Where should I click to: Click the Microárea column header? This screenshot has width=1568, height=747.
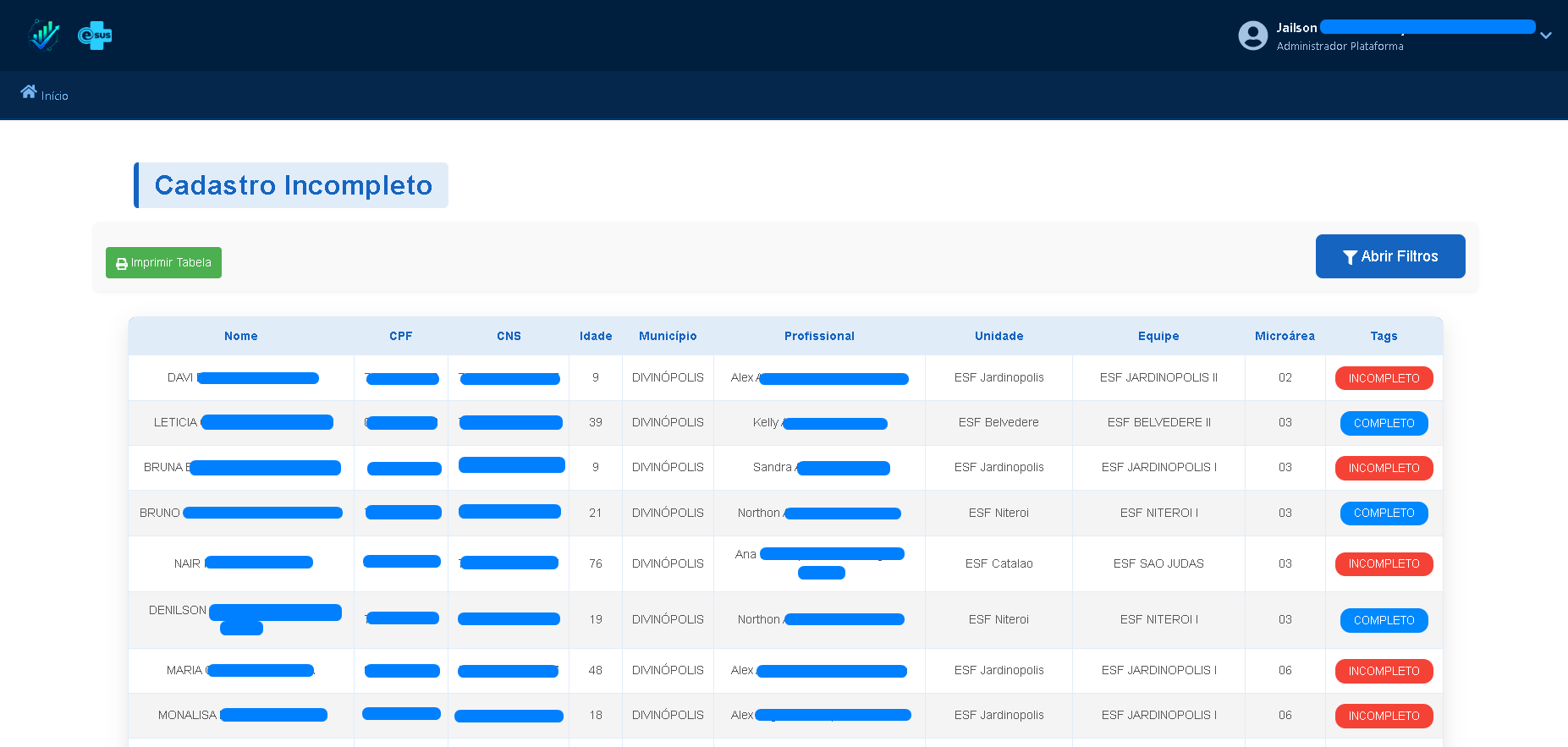pyautogui.click(x=1284, y=336)
